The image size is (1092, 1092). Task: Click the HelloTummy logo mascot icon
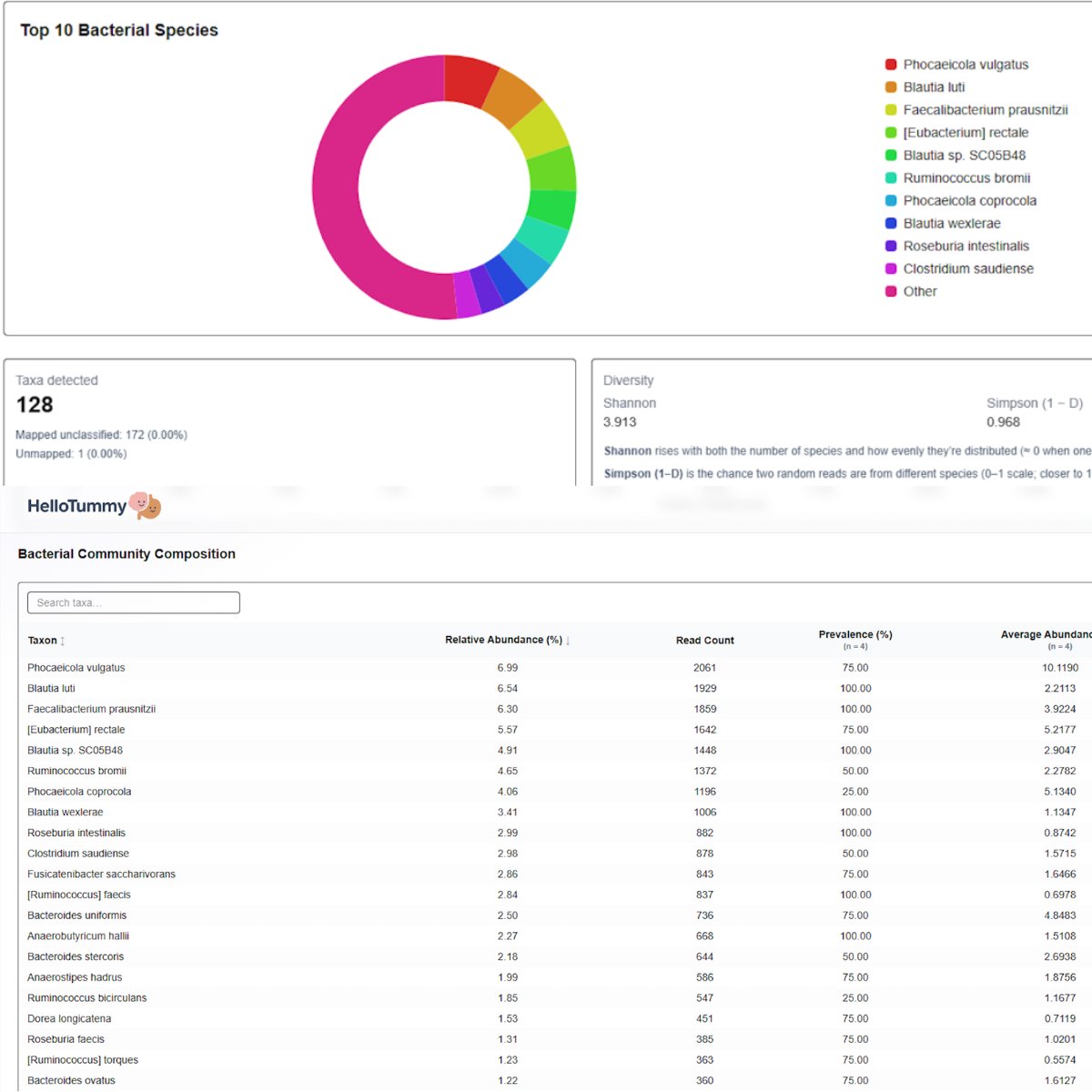pos(145,506)
